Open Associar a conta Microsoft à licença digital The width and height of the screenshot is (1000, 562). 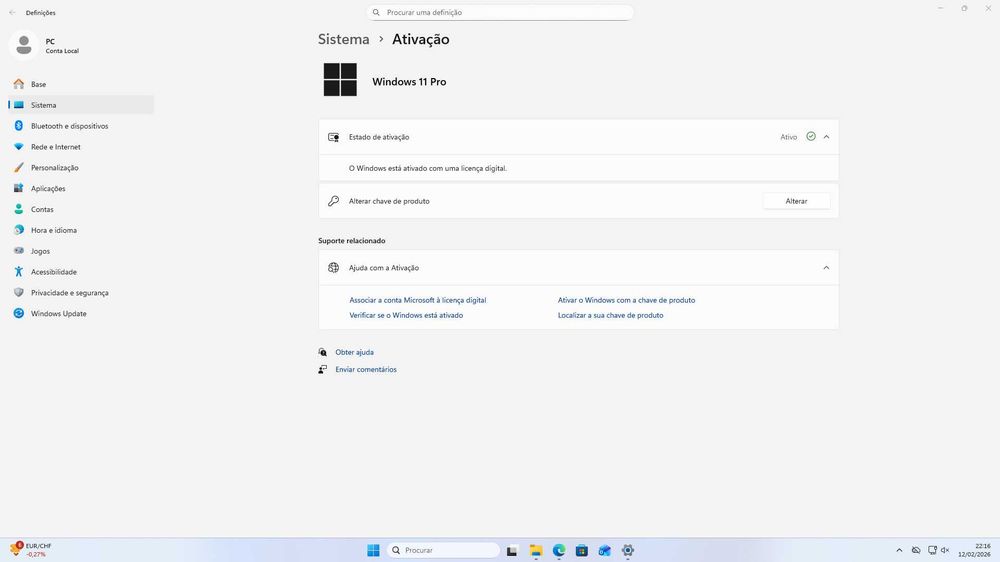[x=418, y=300]
